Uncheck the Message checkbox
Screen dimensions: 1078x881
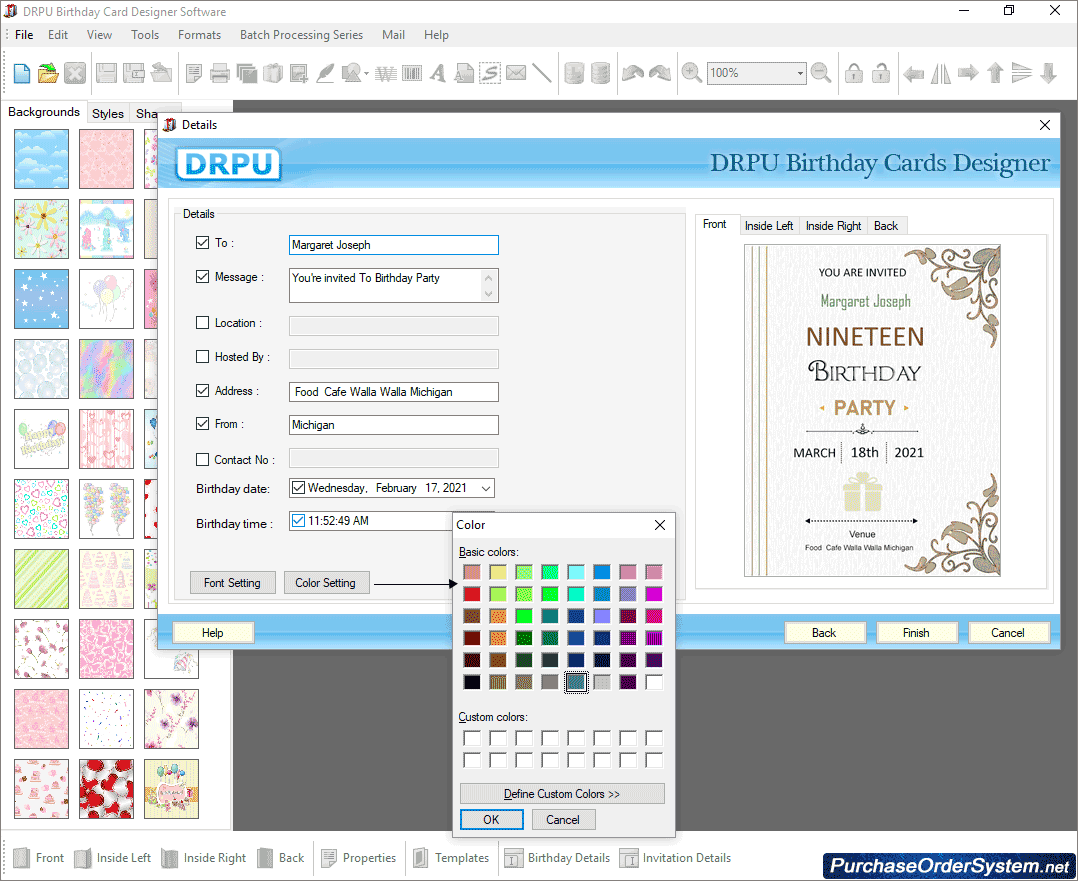(x=202, y=276)
